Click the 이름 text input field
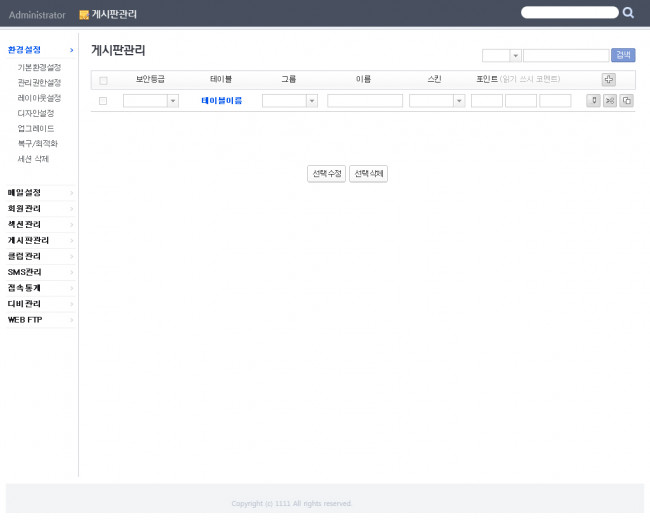This screenshot has width=650, height=520. click(364, 101)
